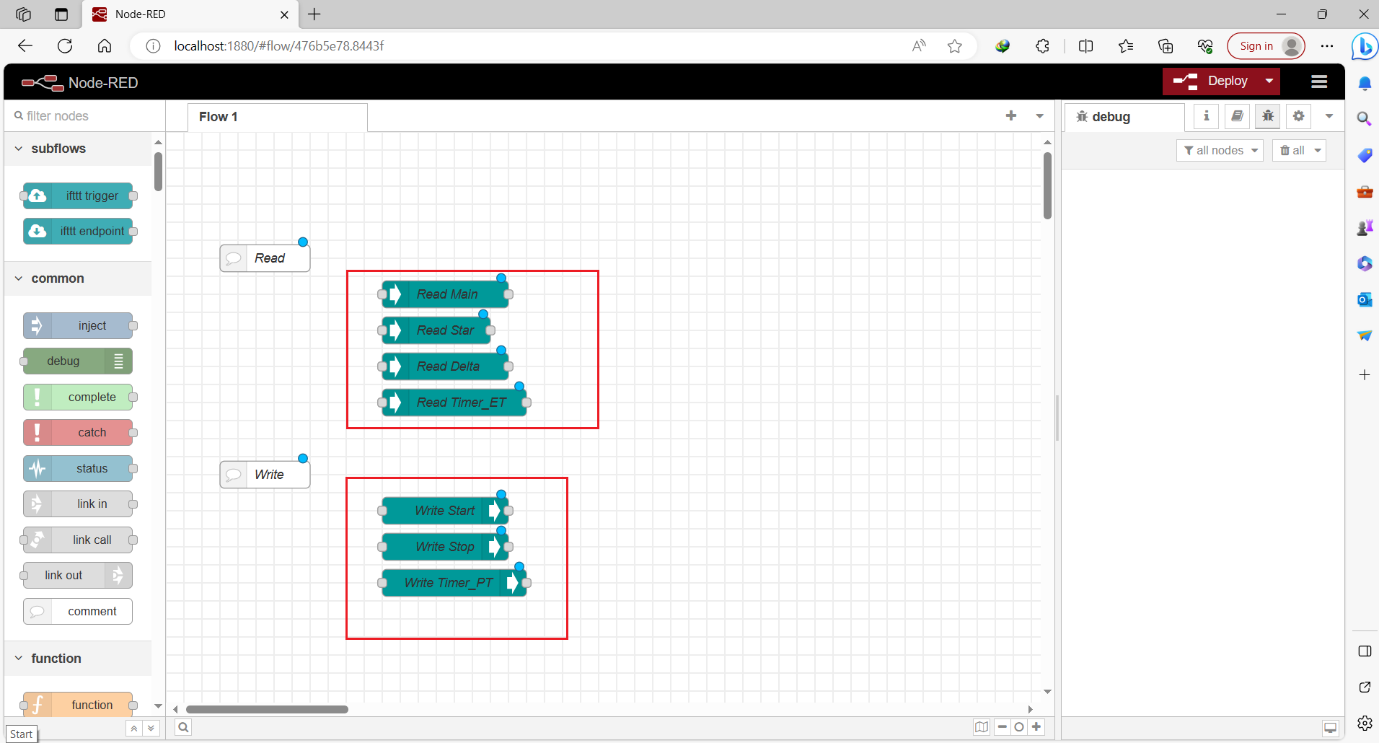The width and height of the screenshot is (1379, 743).
Task: Open the Deploy options dropdown arrow
Action: [1266, 81]
